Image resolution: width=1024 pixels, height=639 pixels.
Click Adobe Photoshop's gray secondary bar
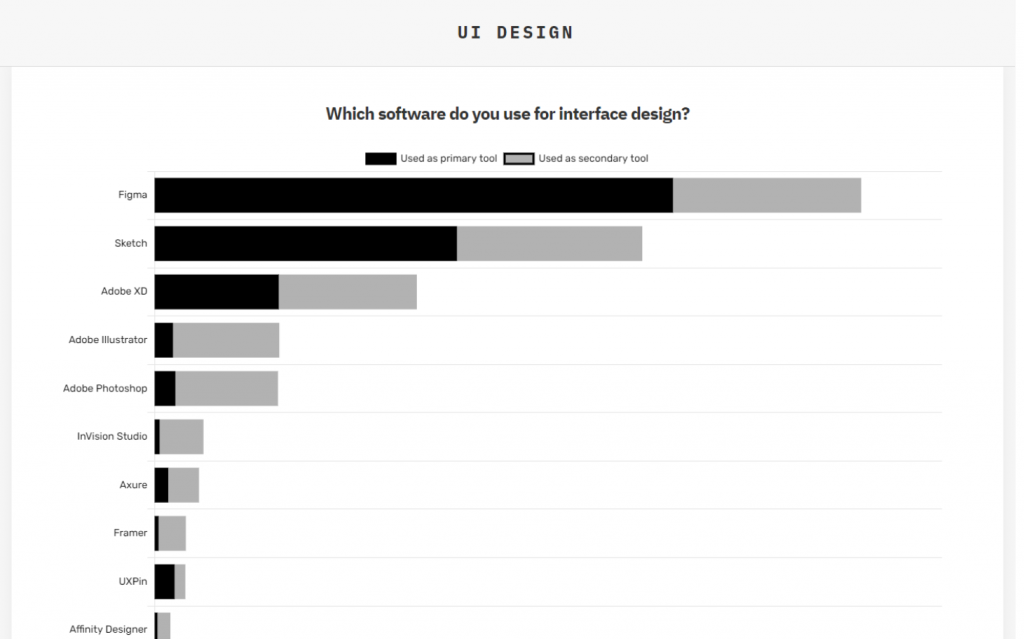(x=227, y=389)
